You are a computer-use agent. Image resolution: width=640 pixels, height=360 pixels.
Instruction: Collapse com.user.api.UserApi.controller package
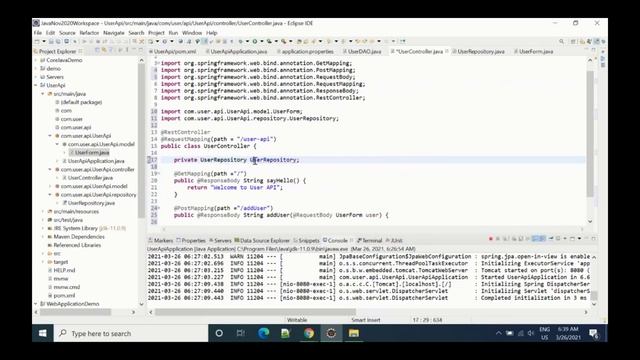click(50, 169)
